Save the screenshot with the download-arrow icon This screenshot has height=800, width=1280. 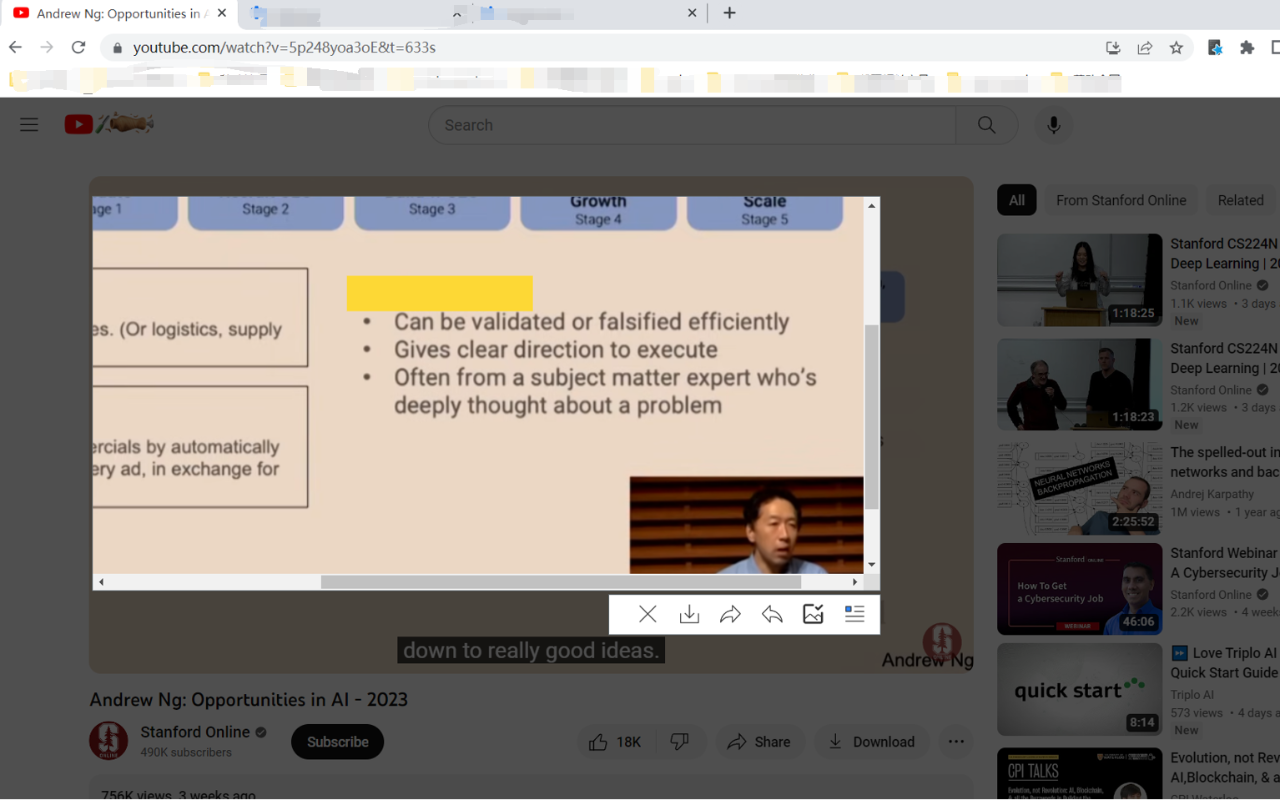coord(689,614)
